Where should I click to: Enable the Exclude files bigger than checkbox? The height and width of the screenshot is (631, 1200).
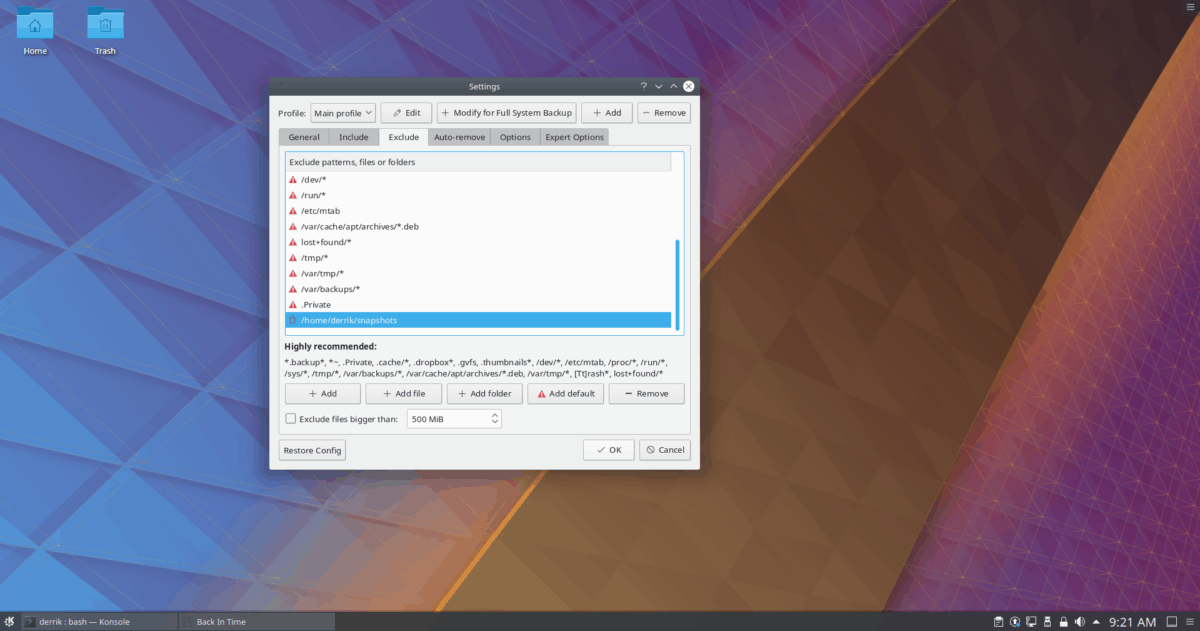click(290, 418)
